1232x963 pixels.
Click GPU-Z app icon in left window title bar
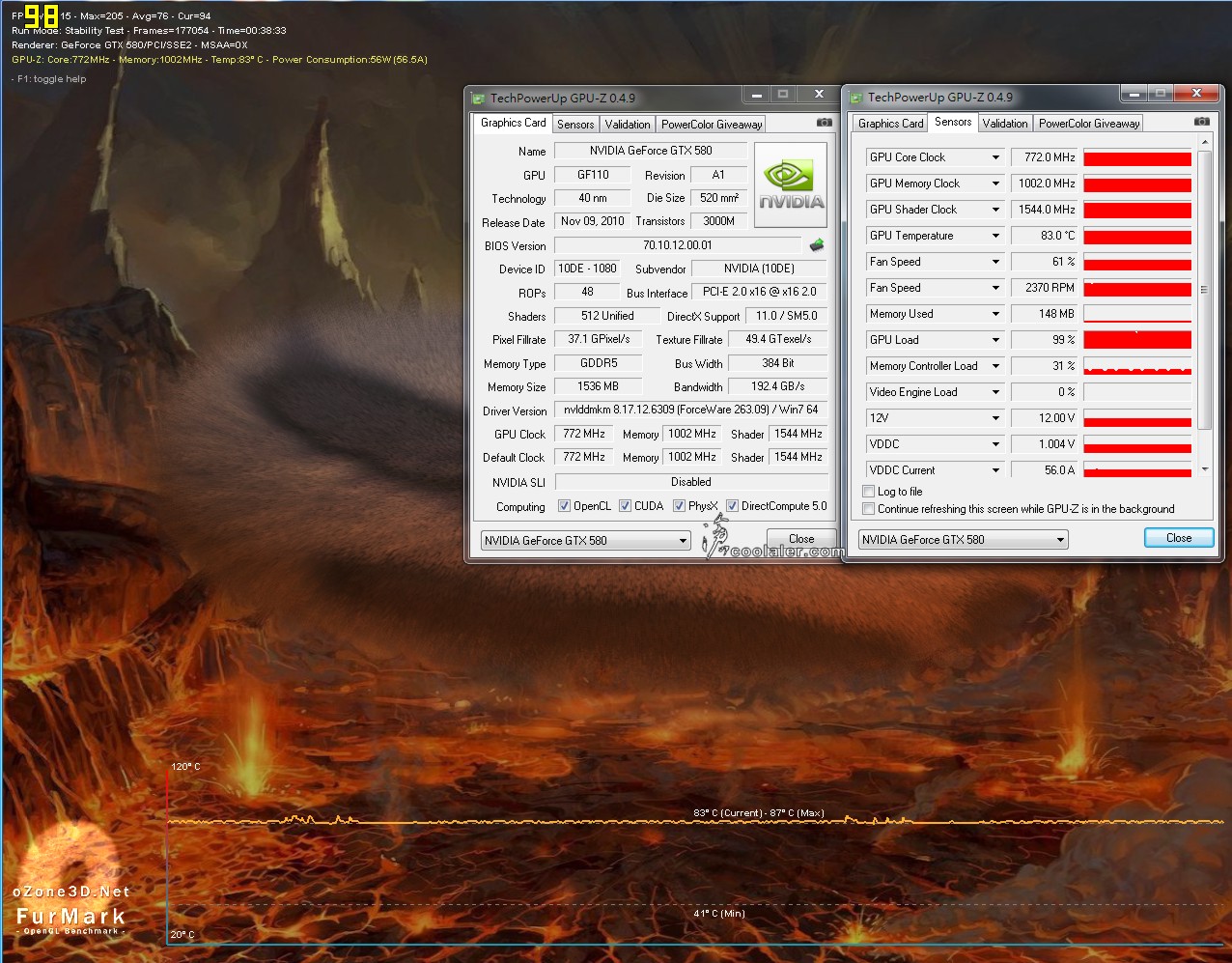[x=478, y=98]
